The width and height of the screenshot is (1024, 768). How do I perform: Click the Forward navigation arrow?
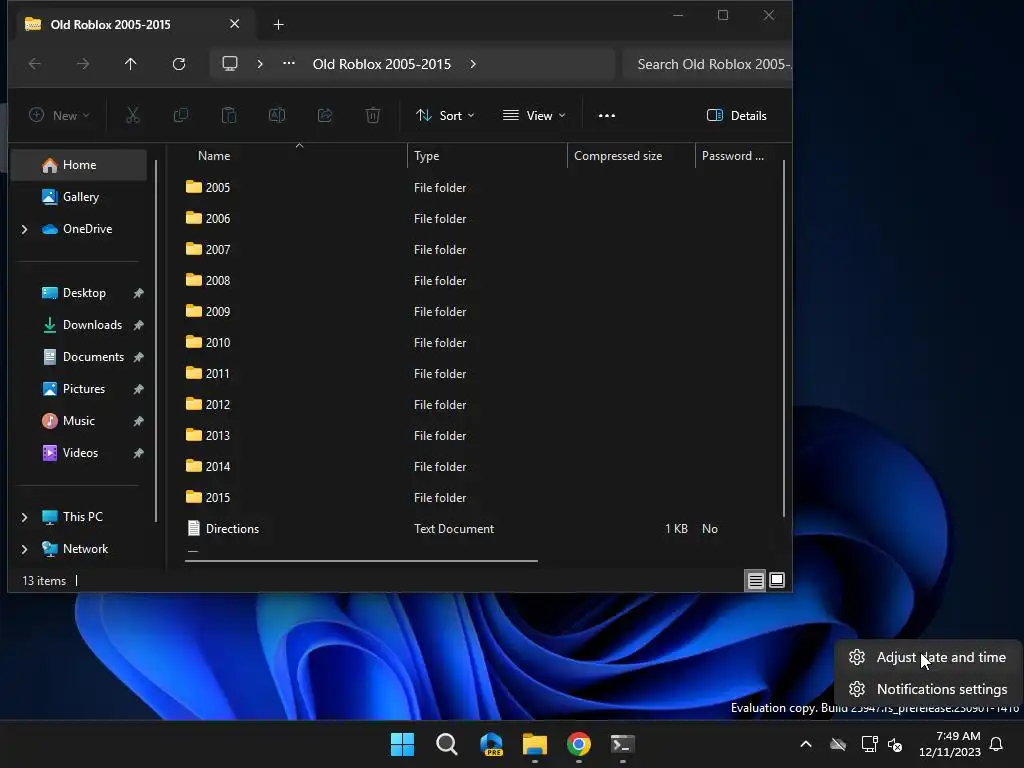click(x=83, y=64)
